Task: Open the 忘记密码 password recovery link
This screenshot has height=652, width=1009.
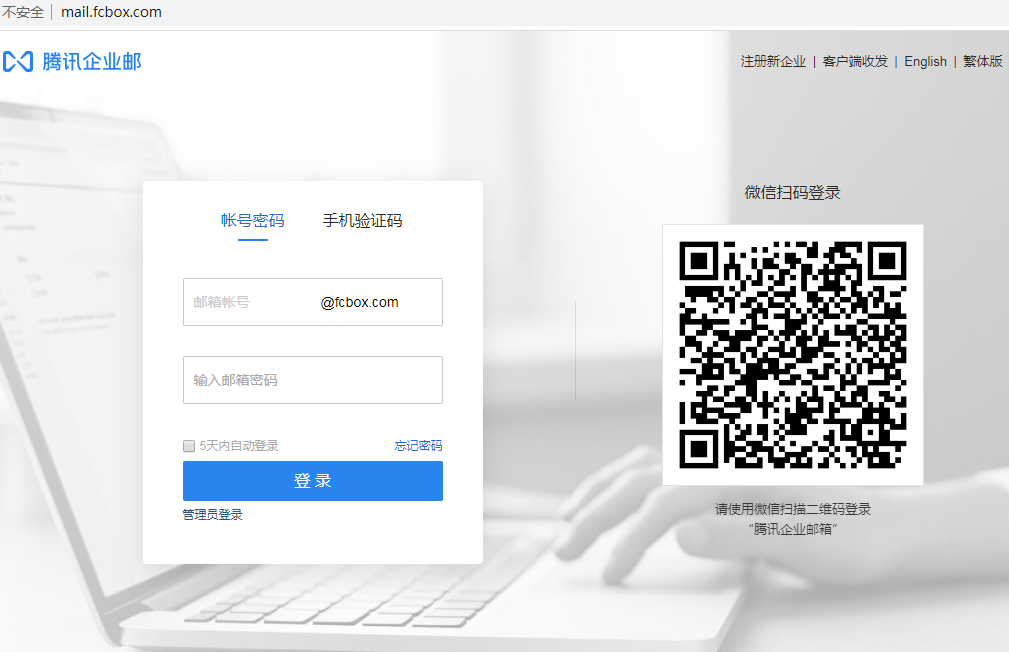Action: point(419,445)
